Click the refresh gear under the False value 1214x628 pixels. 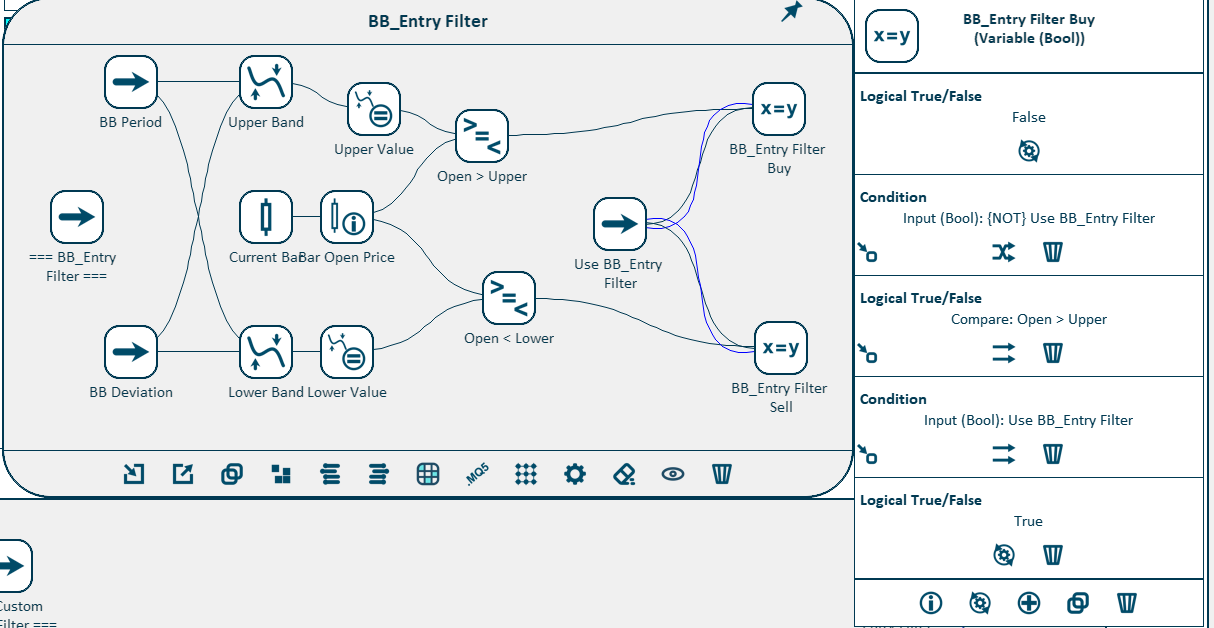pos(1029,151)
